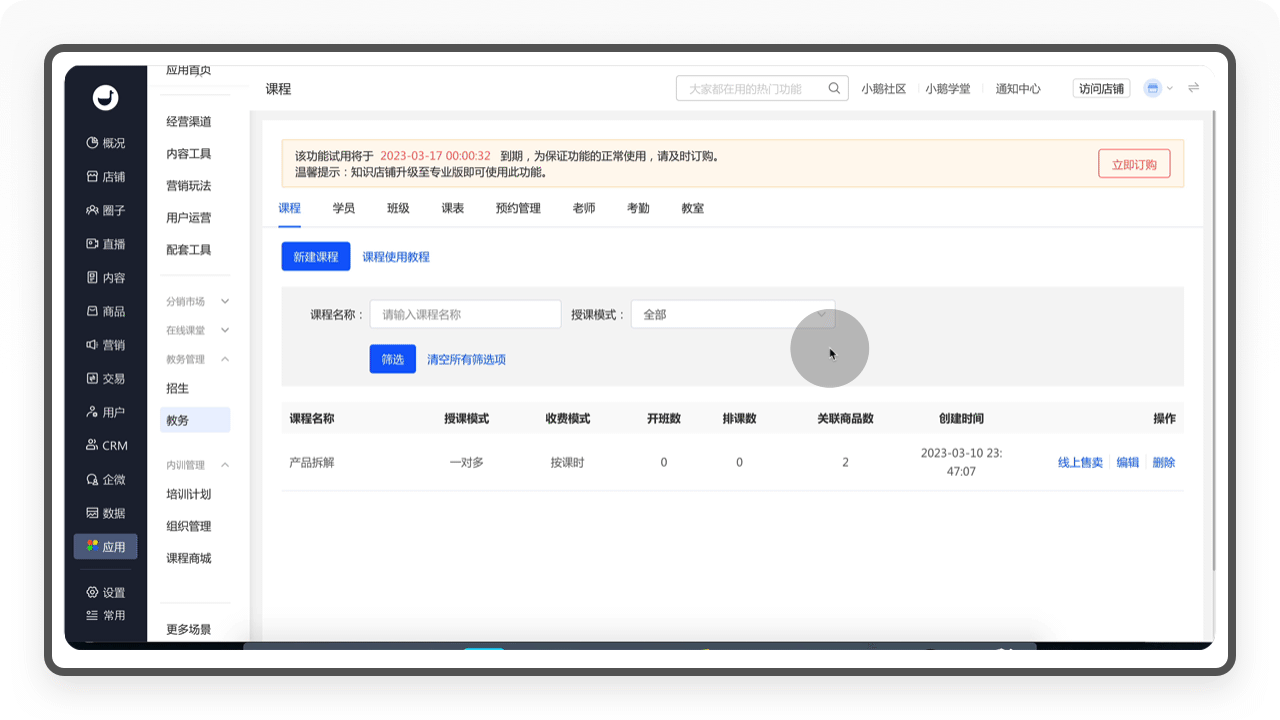Switch to the 学员 tab
1280x720 pixels.
tap(344, 208)
